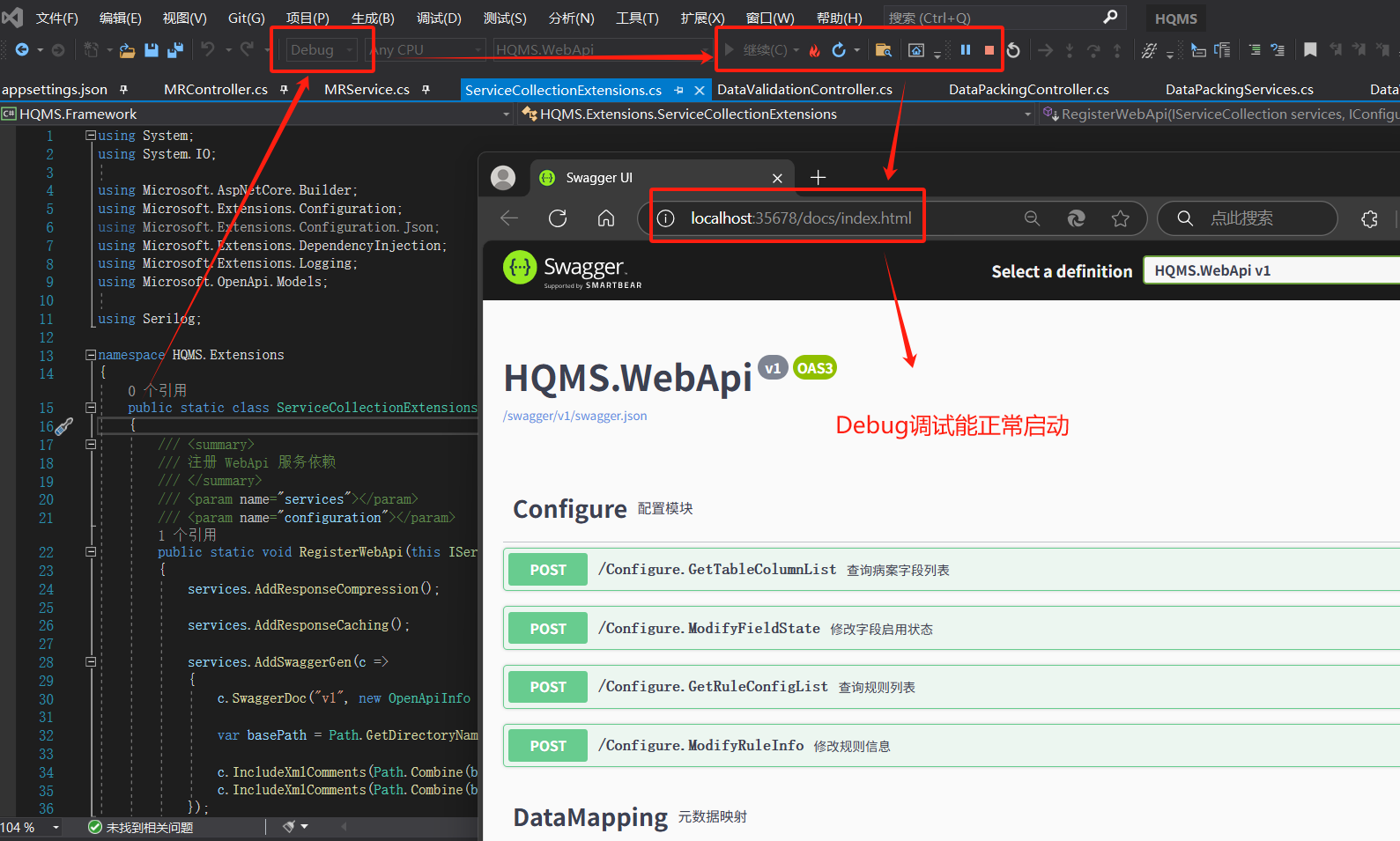Click the Bookmark icon in toolbar

(1310, 50)
